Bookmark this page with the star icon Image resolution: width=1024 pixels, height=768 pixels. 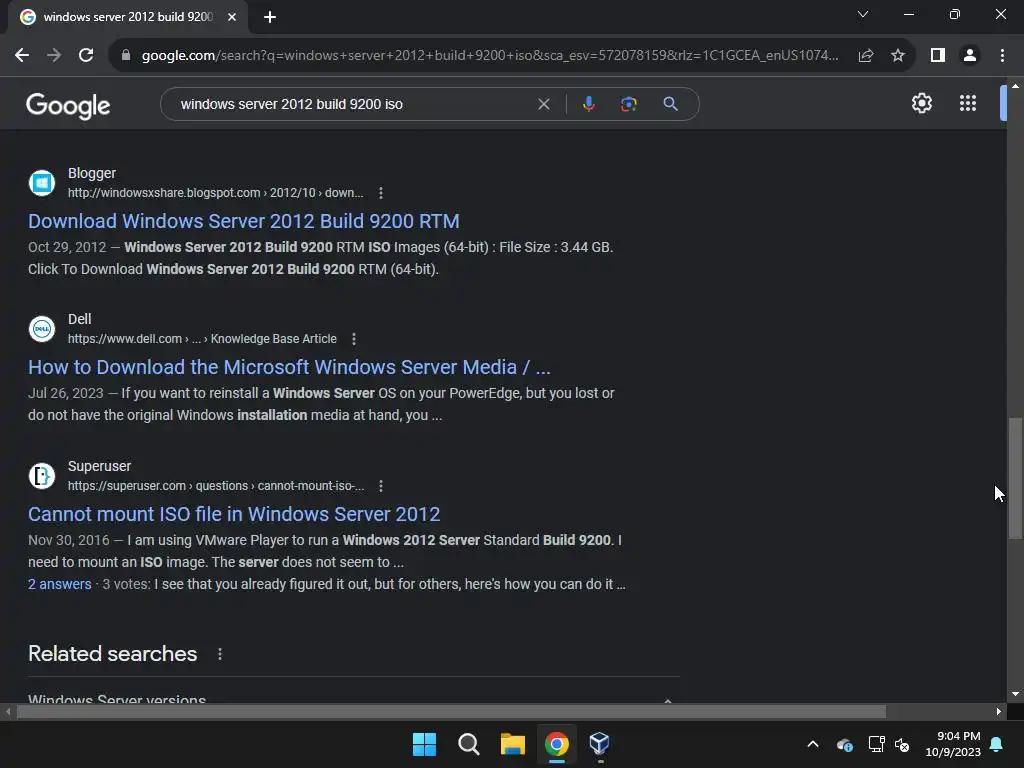(x=898, y=56)
